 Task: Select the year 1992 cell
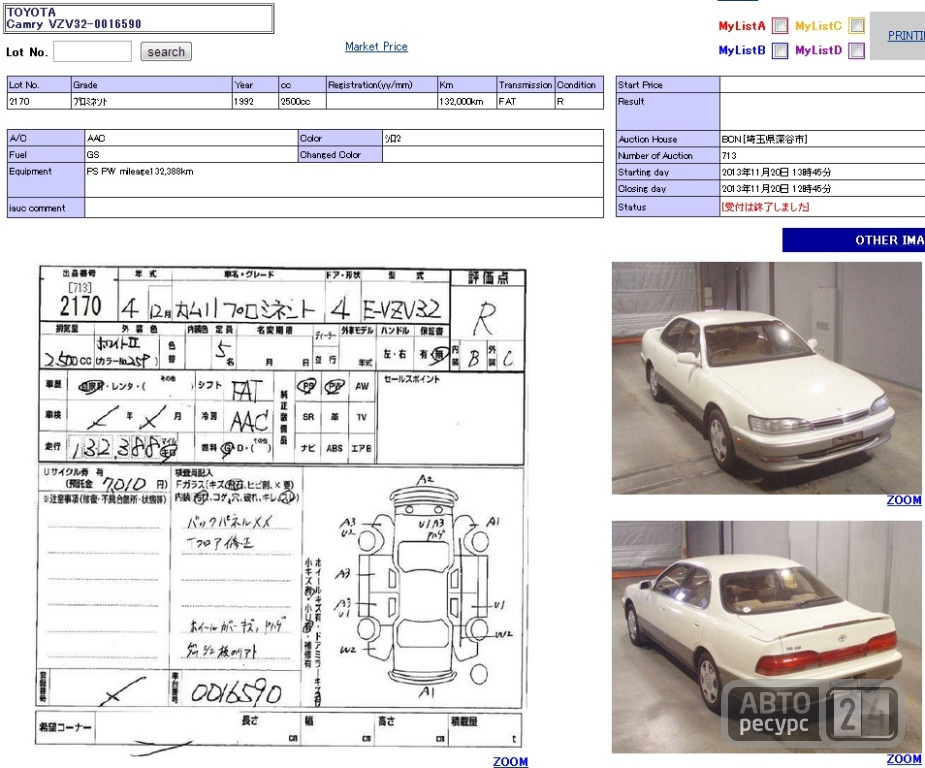click(x=255, y=101)
